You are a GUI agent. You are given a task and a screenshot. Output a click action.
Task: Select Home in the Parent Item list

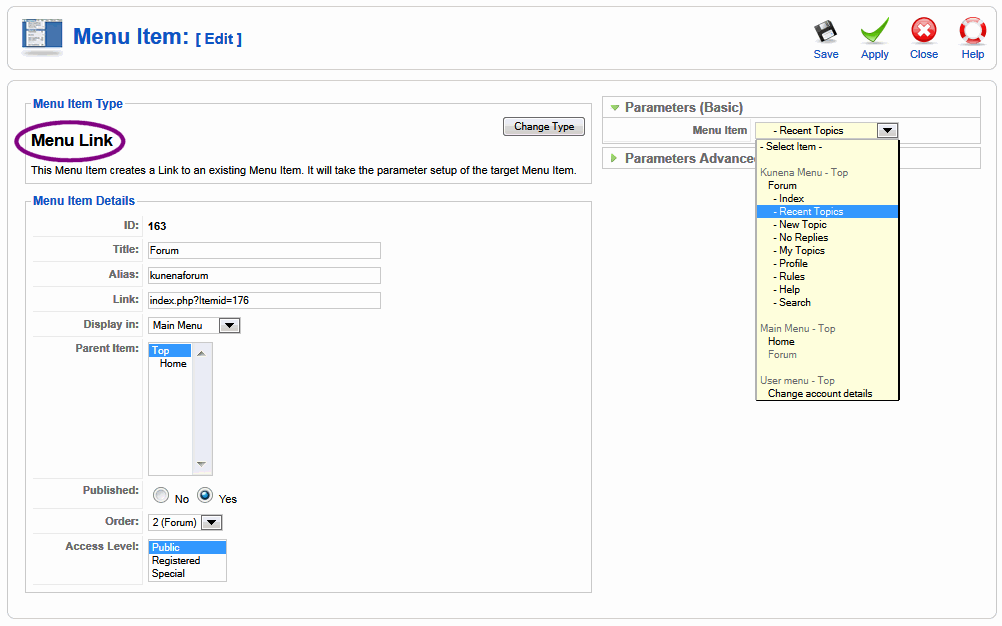pyautogui.click(x=173, y=364)
